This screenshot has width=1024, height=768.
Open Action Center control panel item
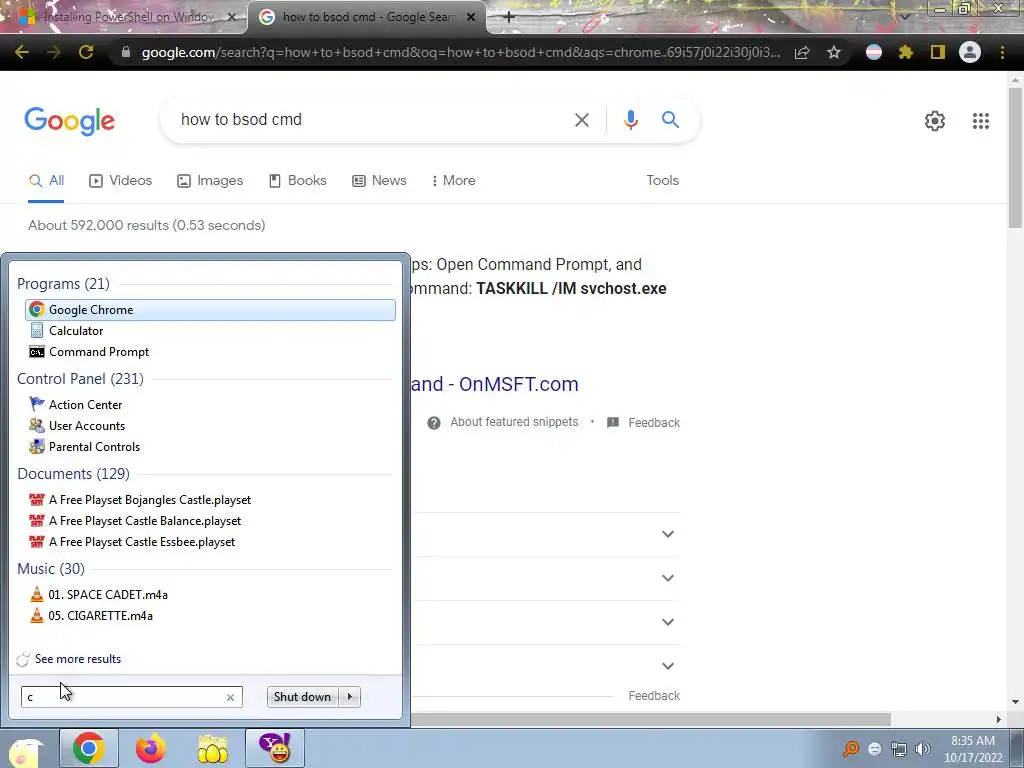coord(210,405)
